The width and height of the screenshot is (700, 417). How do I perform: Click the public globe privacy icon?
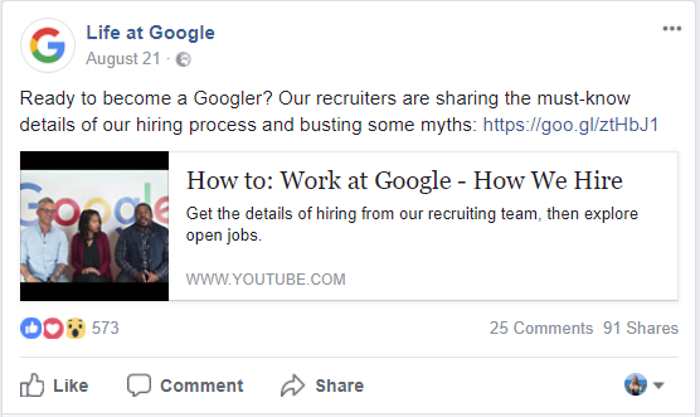(x=183, y=60)
